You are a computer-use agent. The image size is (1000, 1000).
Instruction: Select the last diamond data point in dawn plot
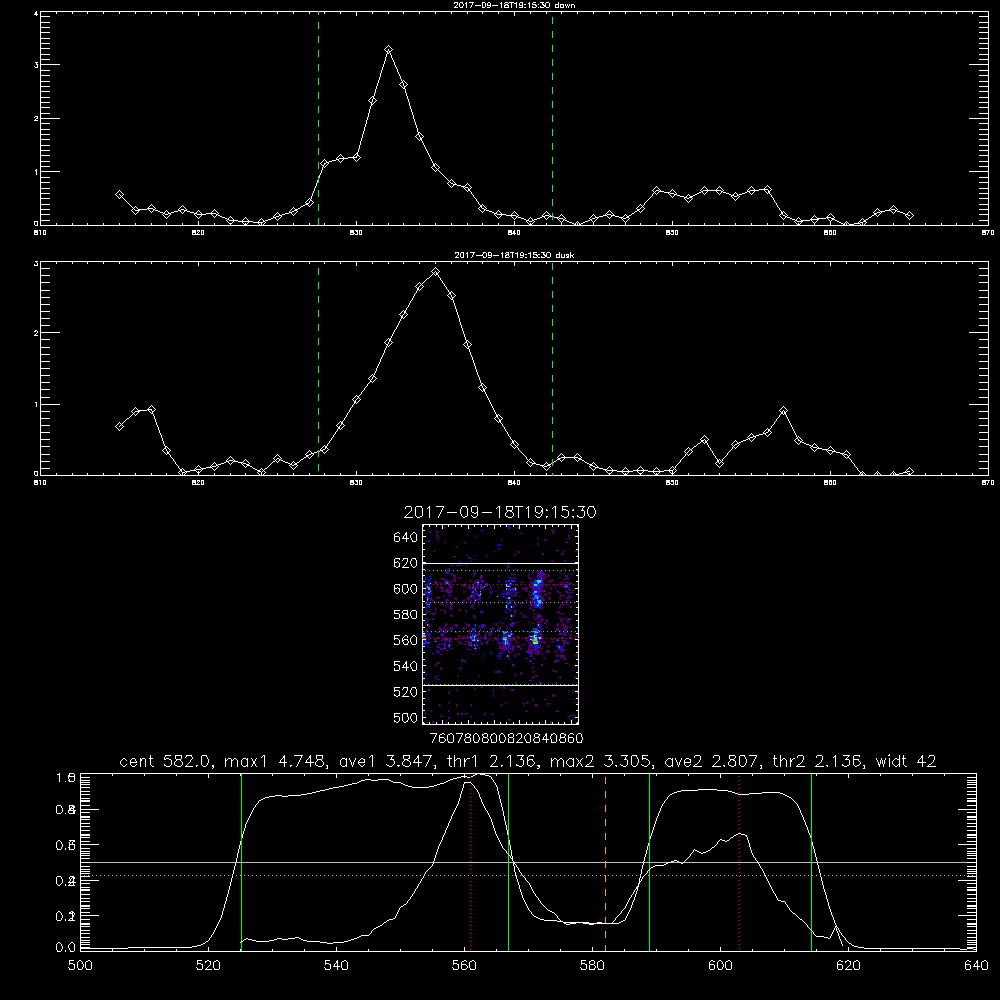point(909,216)
